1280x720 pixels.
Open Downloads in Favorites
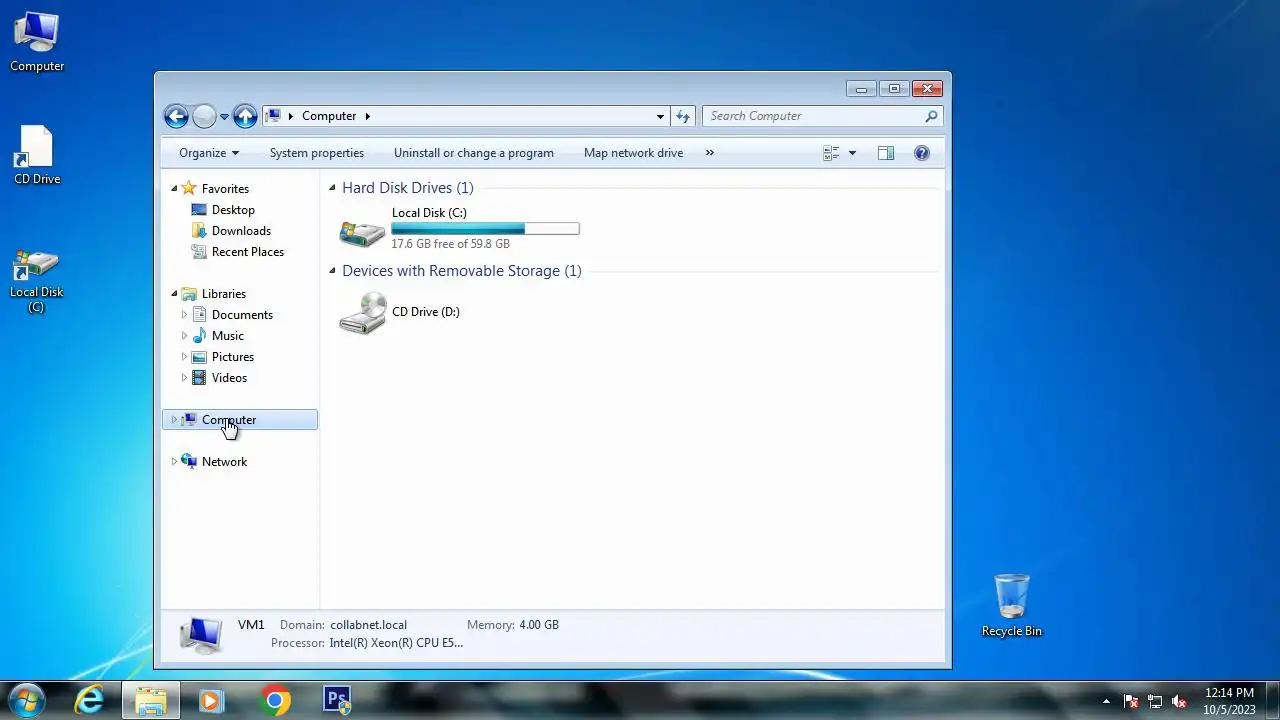pos(241,230)
